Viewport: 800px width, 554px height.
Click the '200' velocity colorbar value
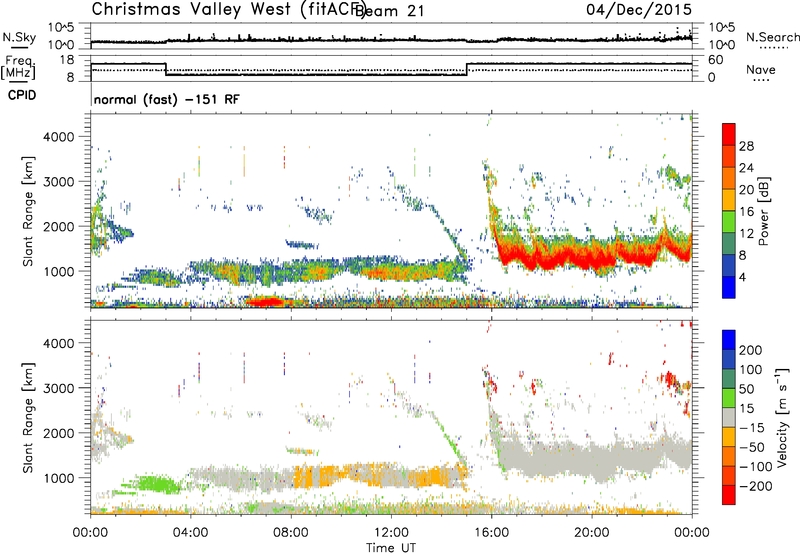[751, 350]
